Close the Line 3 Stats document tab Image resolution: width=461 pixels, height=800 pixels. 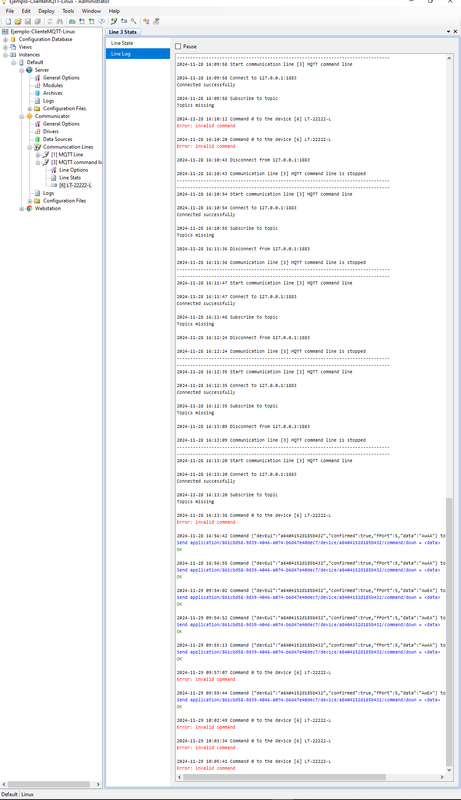click(x=455, y=32)
